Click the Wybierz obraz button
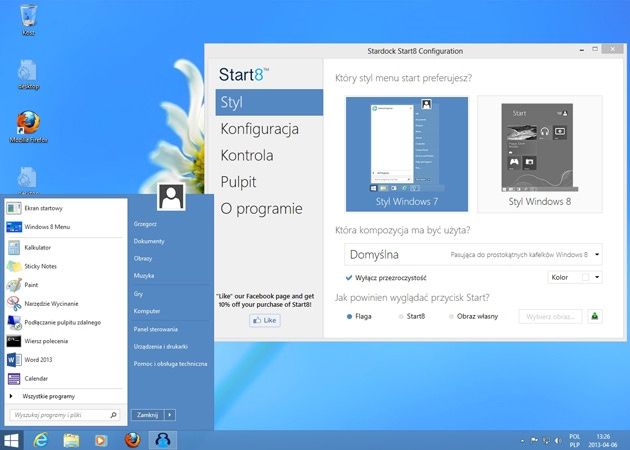630x450 pixels. click(x=550, y=316)
